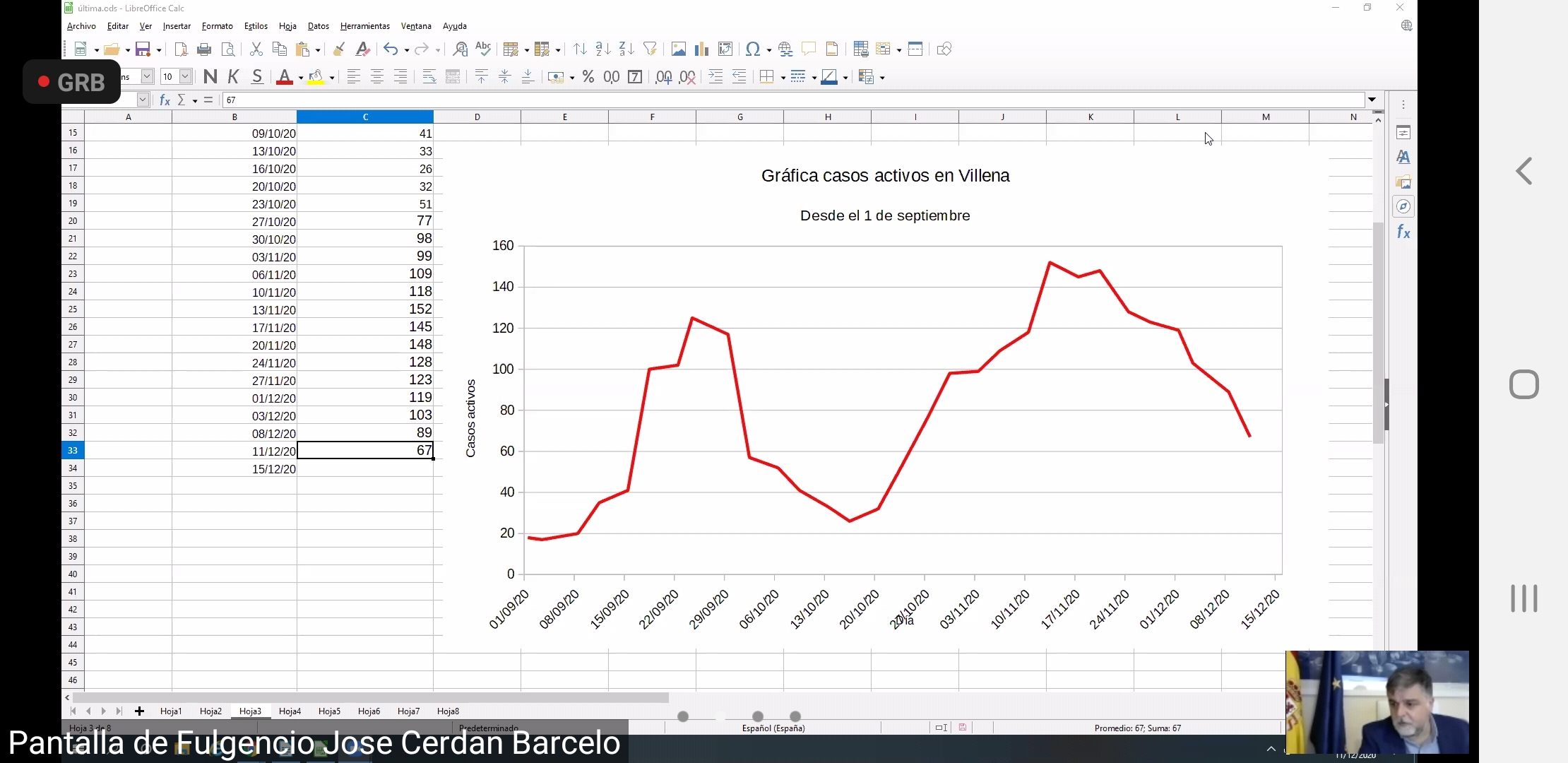Click the Insert Chart icon
The width and height of the screenshot is (1568, 763).
pos(701,49)
